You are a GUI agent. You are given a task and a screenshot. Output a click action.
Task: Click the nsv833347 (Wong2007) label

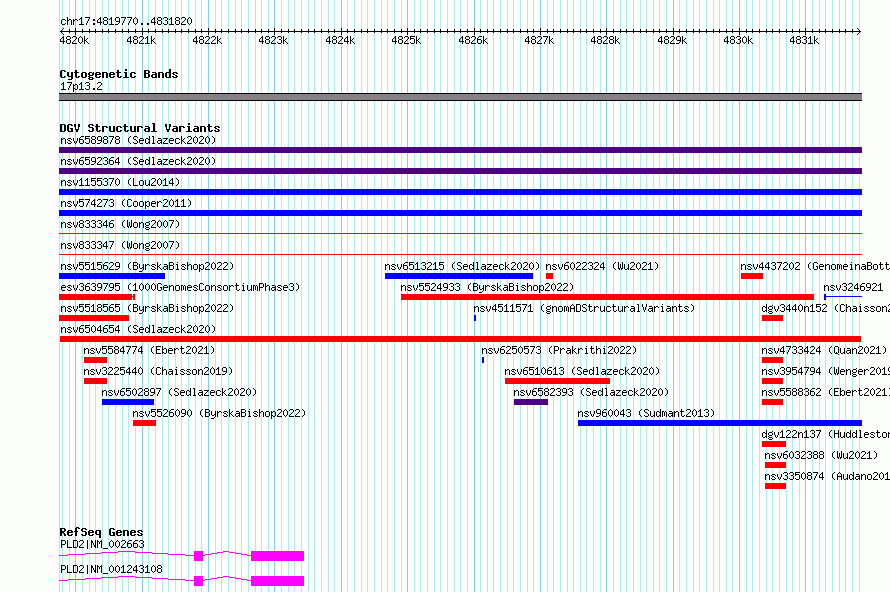[120, 245]
